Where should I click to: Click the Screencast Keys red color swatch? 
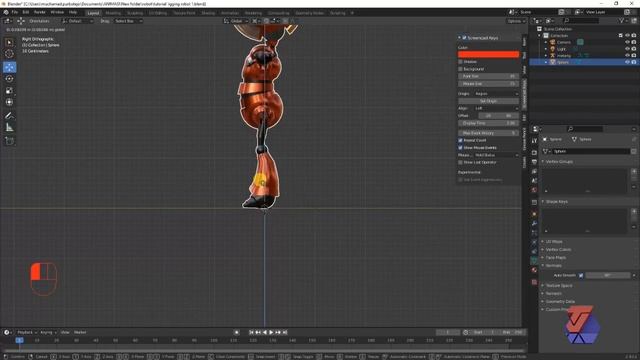click(x=488, y=54)
